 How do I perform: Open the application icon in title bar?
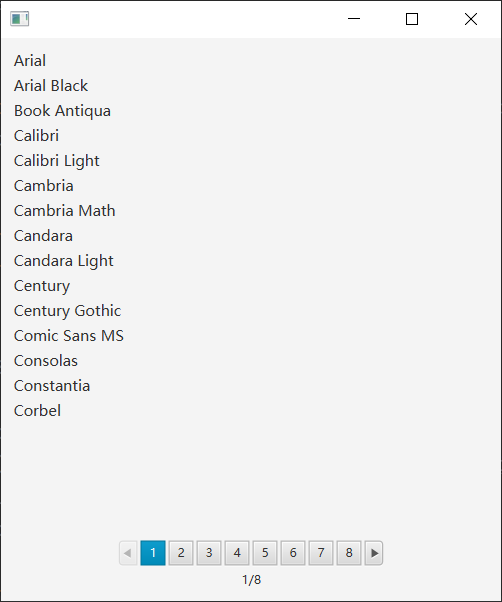[x=20, y=19]
